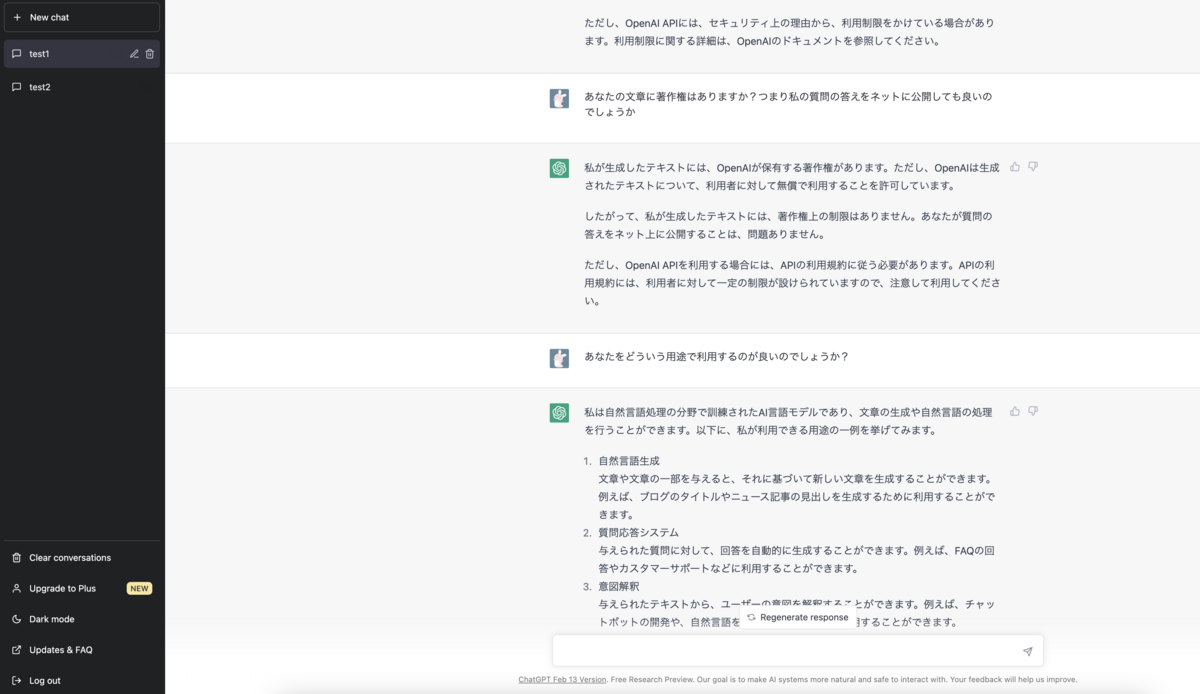
Task: Select Clear conversations
Action: [x=81, y=558]
